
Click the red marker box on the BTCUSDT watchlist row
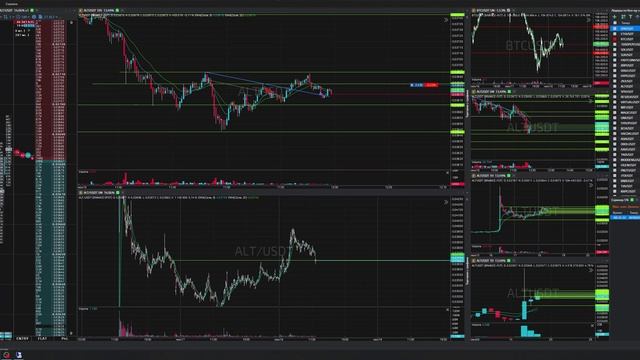point(615,39)
